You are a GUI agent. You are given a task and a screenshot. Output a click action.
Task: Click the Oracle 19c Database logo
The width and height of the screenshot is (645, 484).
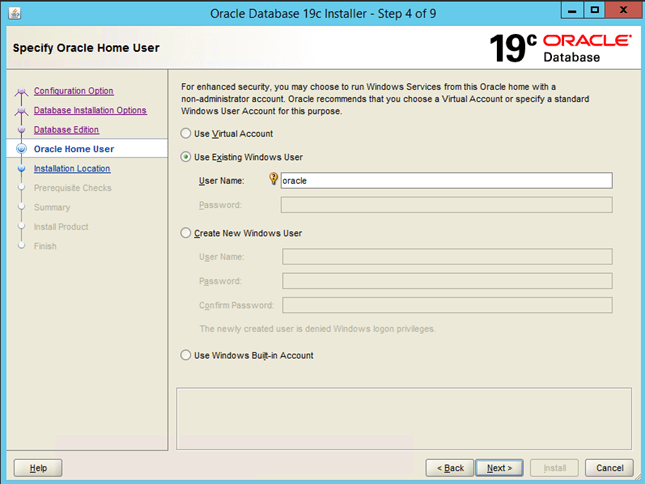560,48
